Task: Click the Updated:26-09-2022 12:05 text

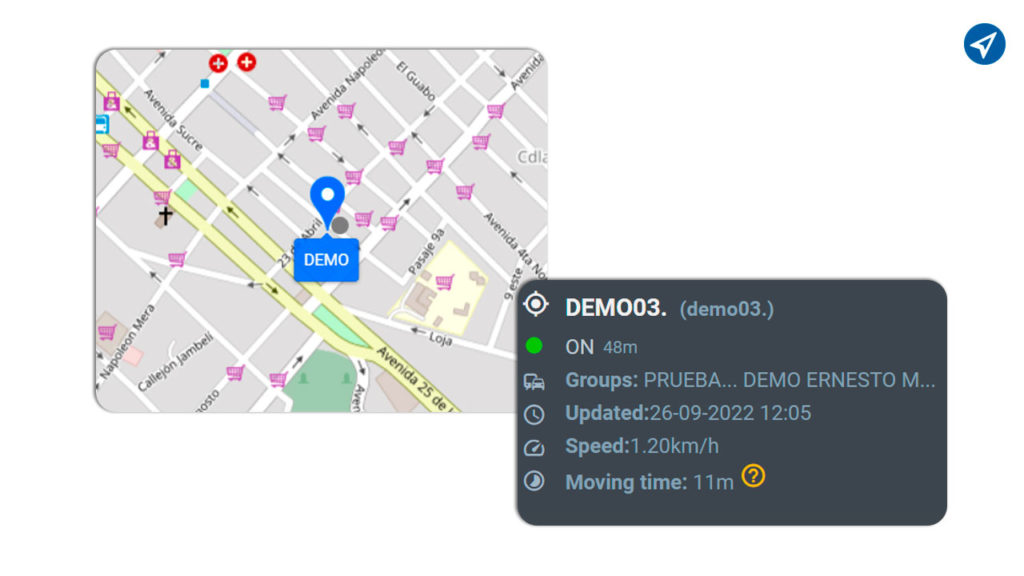Action: [x=688, y=413]
